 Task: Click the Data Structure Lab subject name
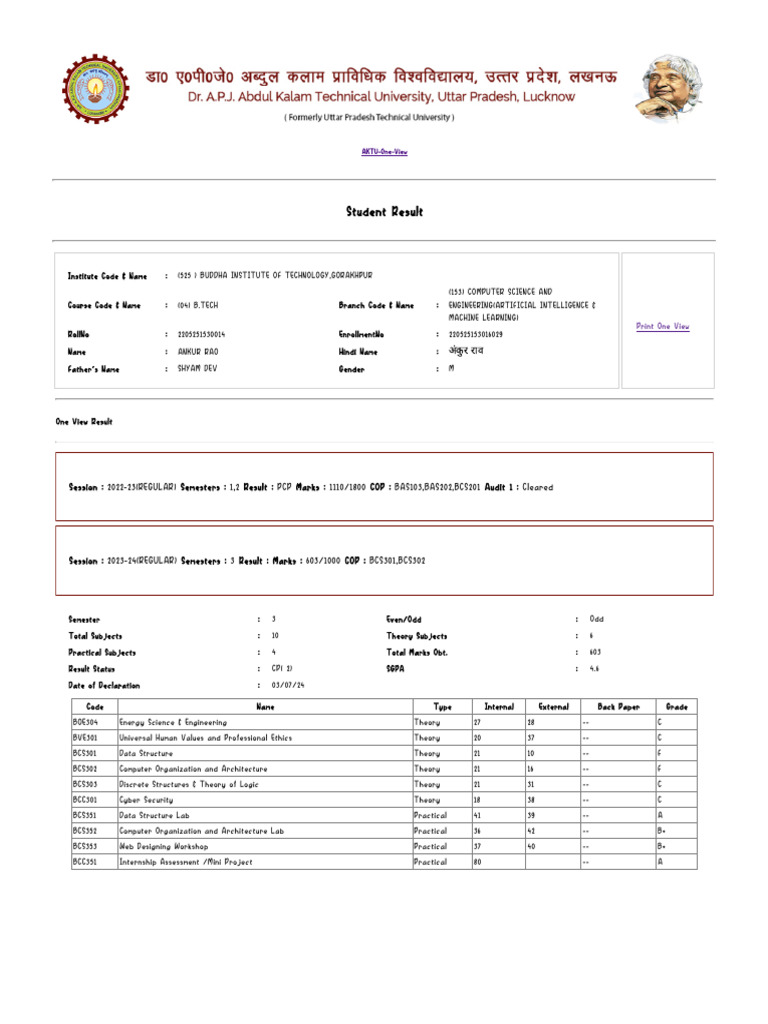(x=154, y=816)
